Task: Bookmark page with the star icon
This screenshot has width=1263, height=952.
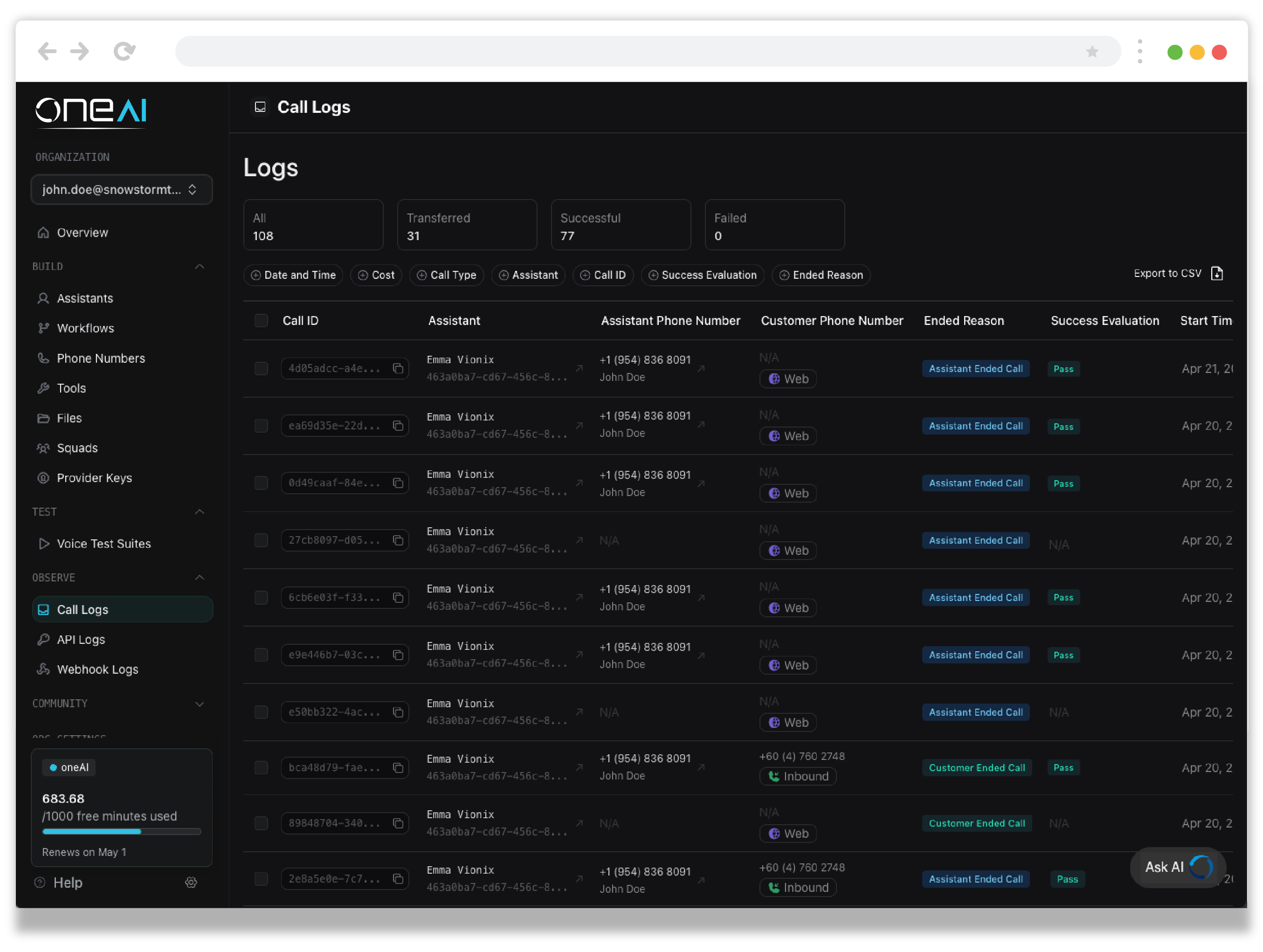Action: click(1092, 51)
